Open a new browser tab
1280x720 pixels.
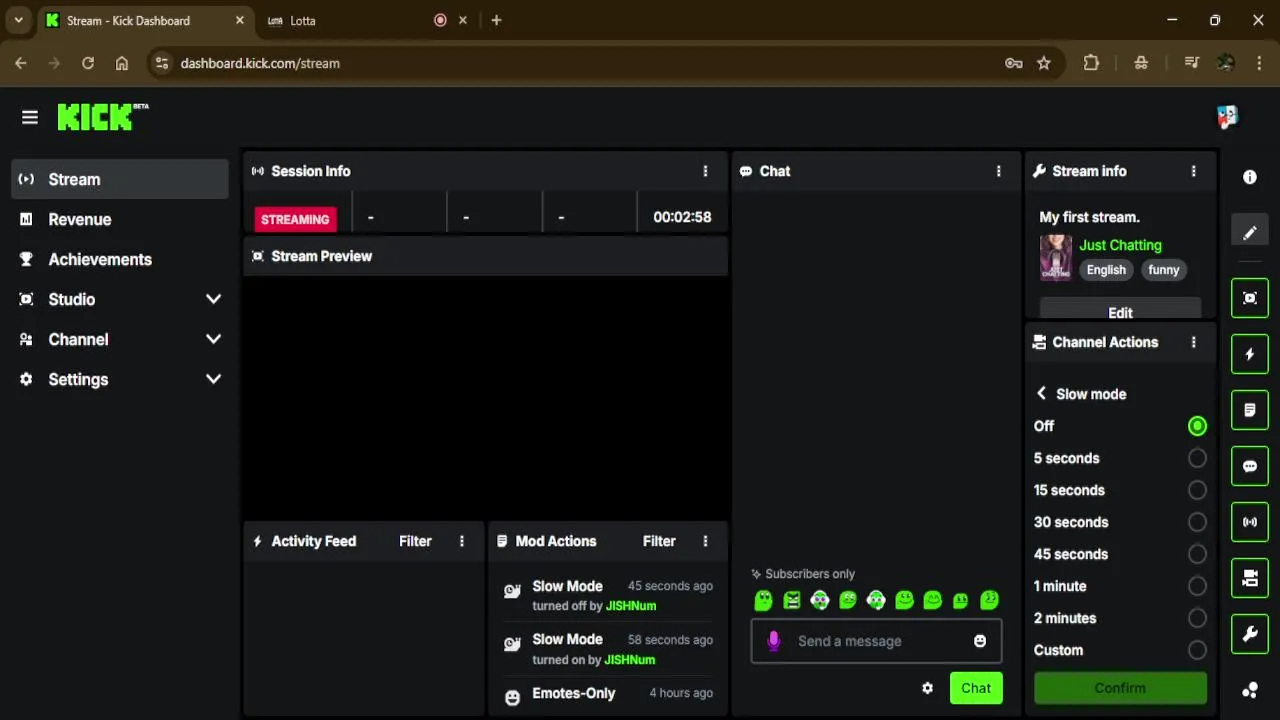496,20
